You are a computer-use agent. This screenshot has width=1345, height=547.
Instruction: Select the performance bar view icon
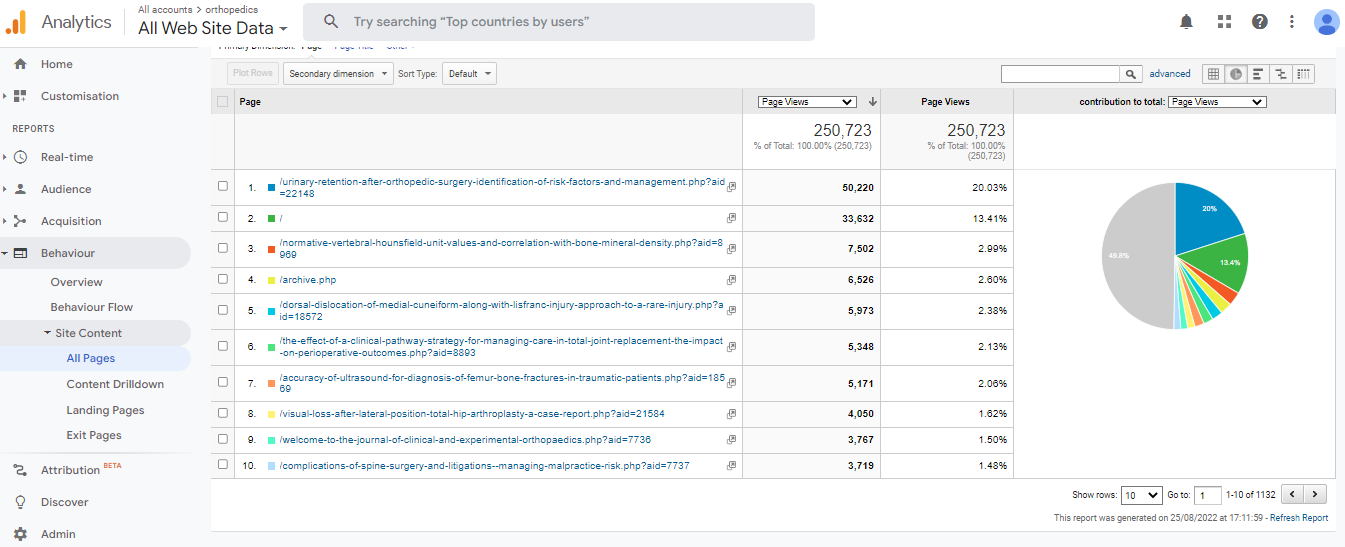(1258, 74)
